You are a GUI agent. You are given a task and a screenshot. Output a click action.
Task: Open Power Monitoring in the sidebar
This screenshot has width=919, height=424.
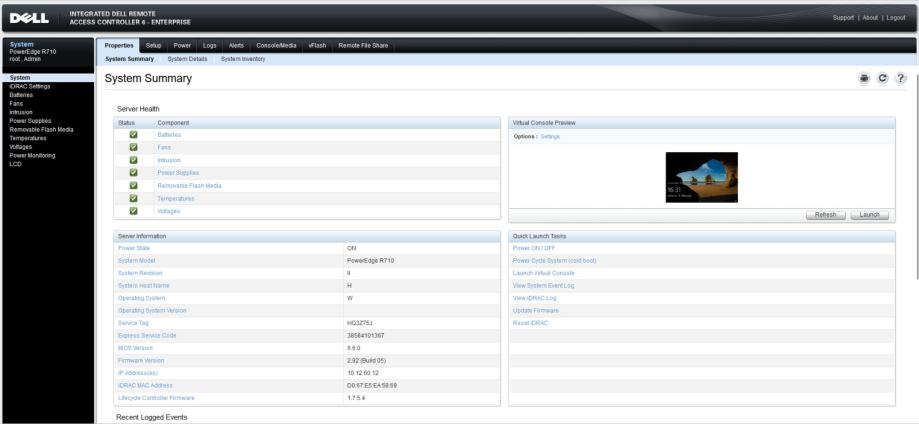[32, 156]
